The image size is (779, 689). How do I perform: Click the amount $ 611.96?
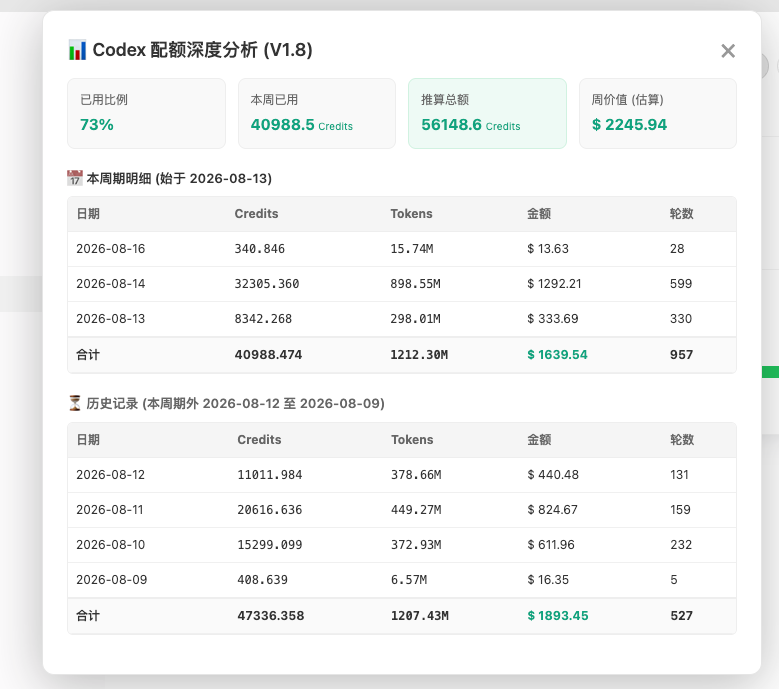tap(551, 544)
